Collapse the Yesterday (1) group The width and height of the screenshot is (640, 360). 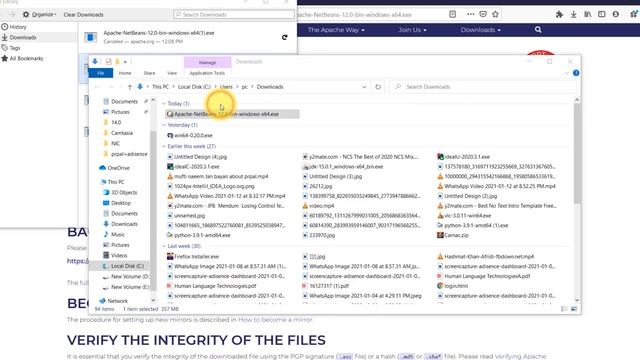point(164,125)
